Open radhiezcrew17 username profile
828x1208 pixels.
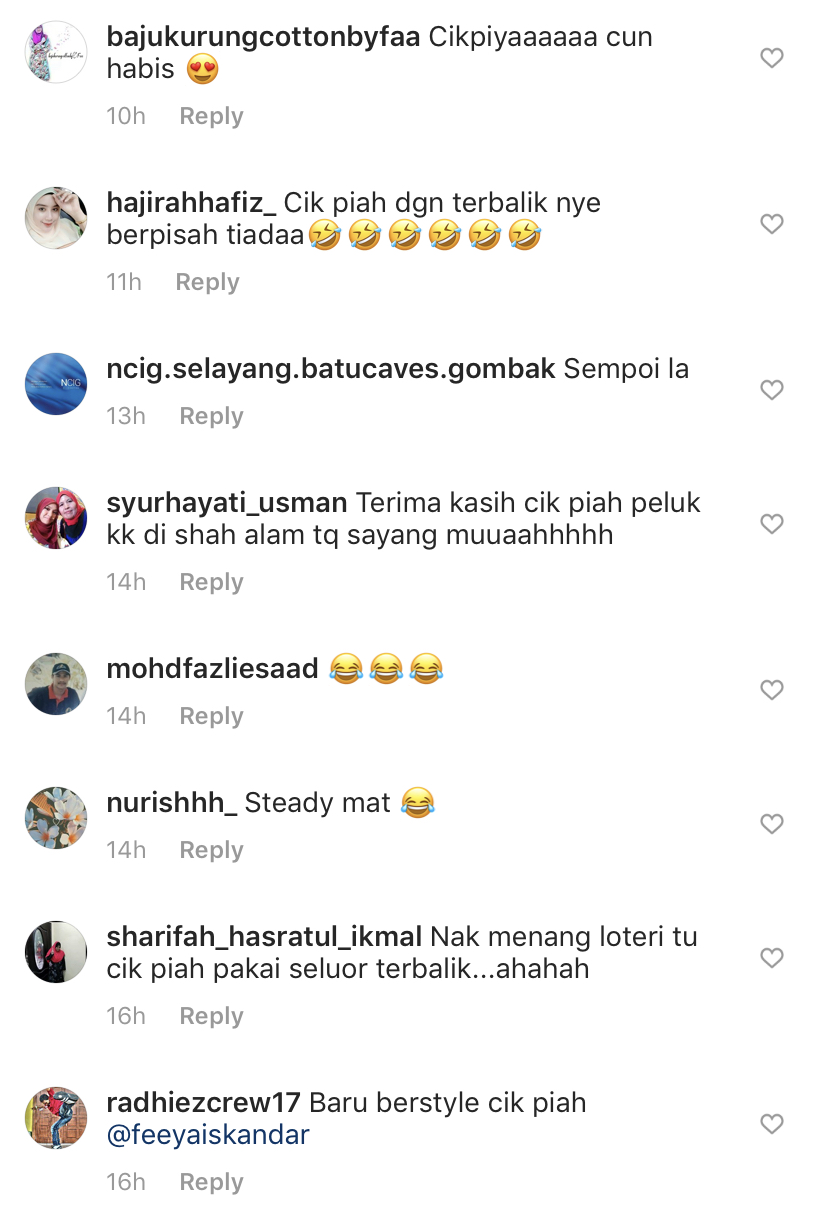click(203, 1103)
